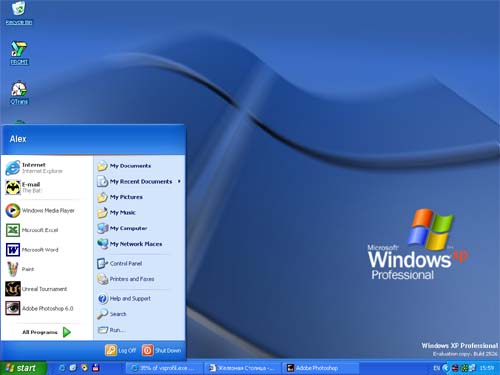
Task: Open the Search option
Action: 139,314
